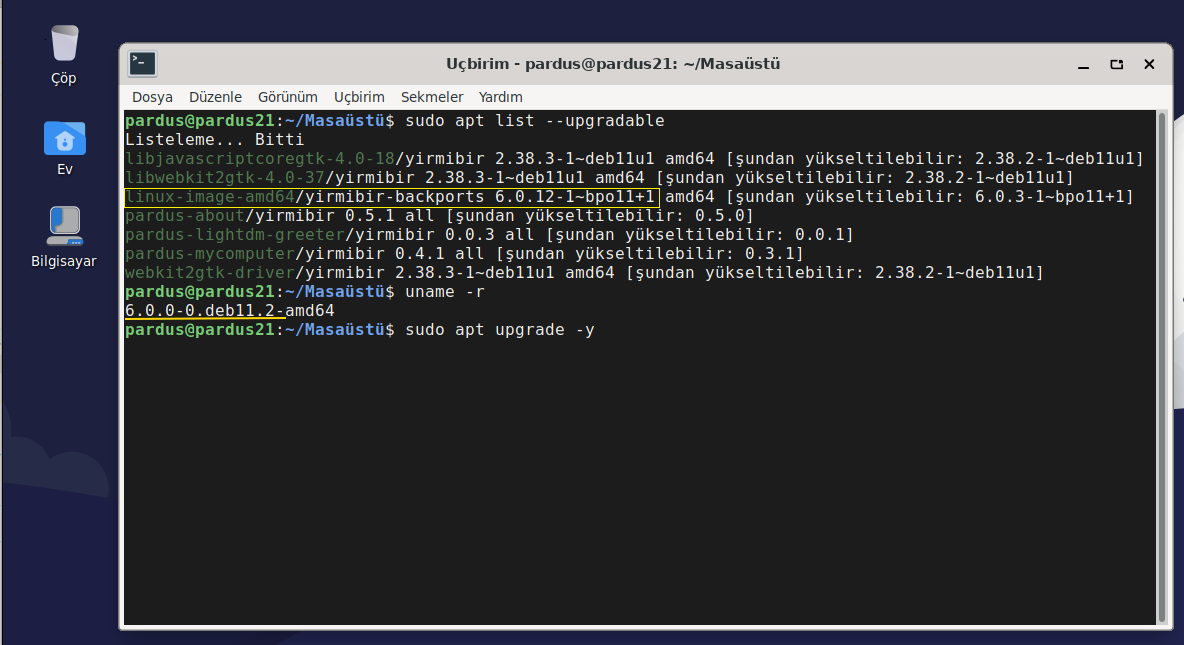
Task: Close the Uçbirim terminal window
Action: pyautogui.click(x=1149, y=64)
